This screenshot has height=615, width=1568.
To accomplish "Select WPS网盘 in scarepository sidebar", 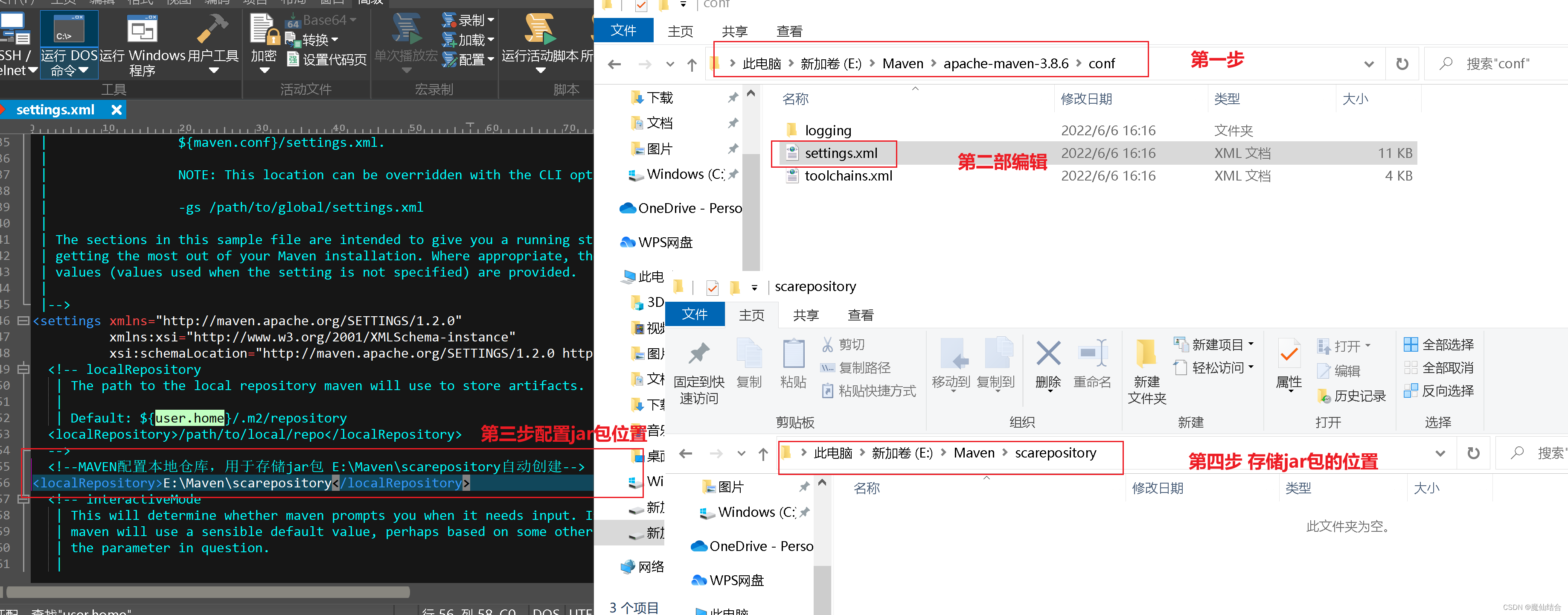I will (727, 580).
